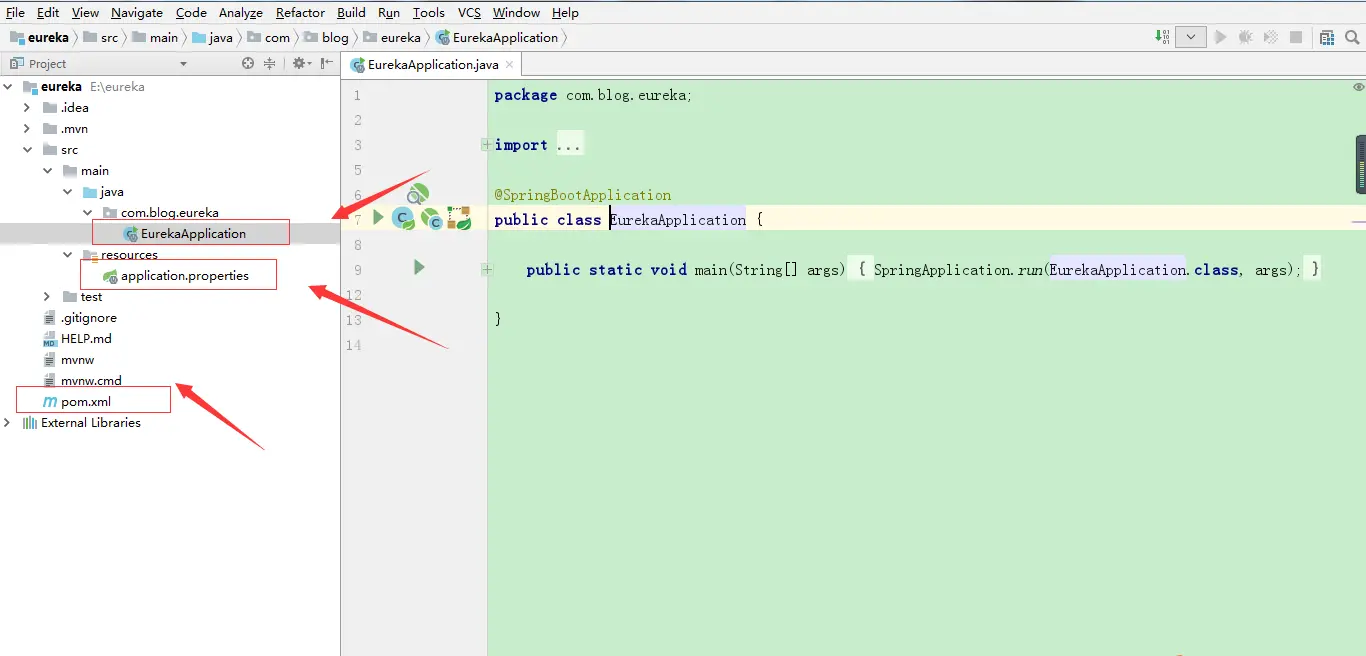Click the Spring bean with blue C gutter icon on line 7

coord(432,218)
